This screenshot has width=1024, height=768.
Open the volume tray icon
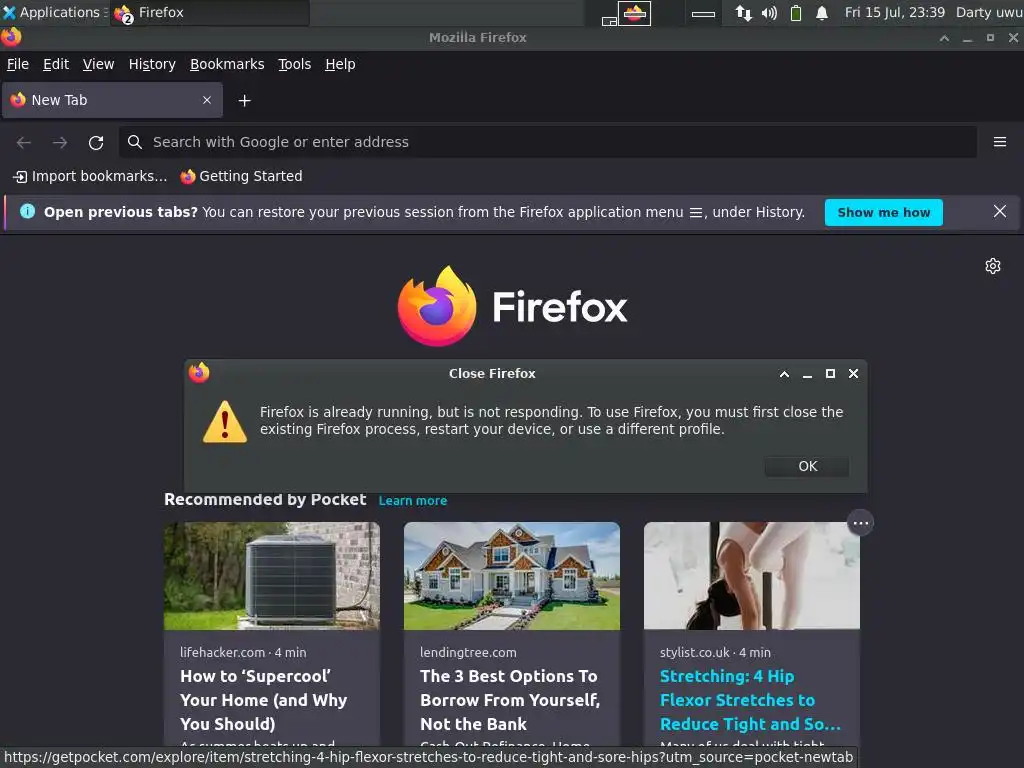pyautogui.click(x=769, y=12)
